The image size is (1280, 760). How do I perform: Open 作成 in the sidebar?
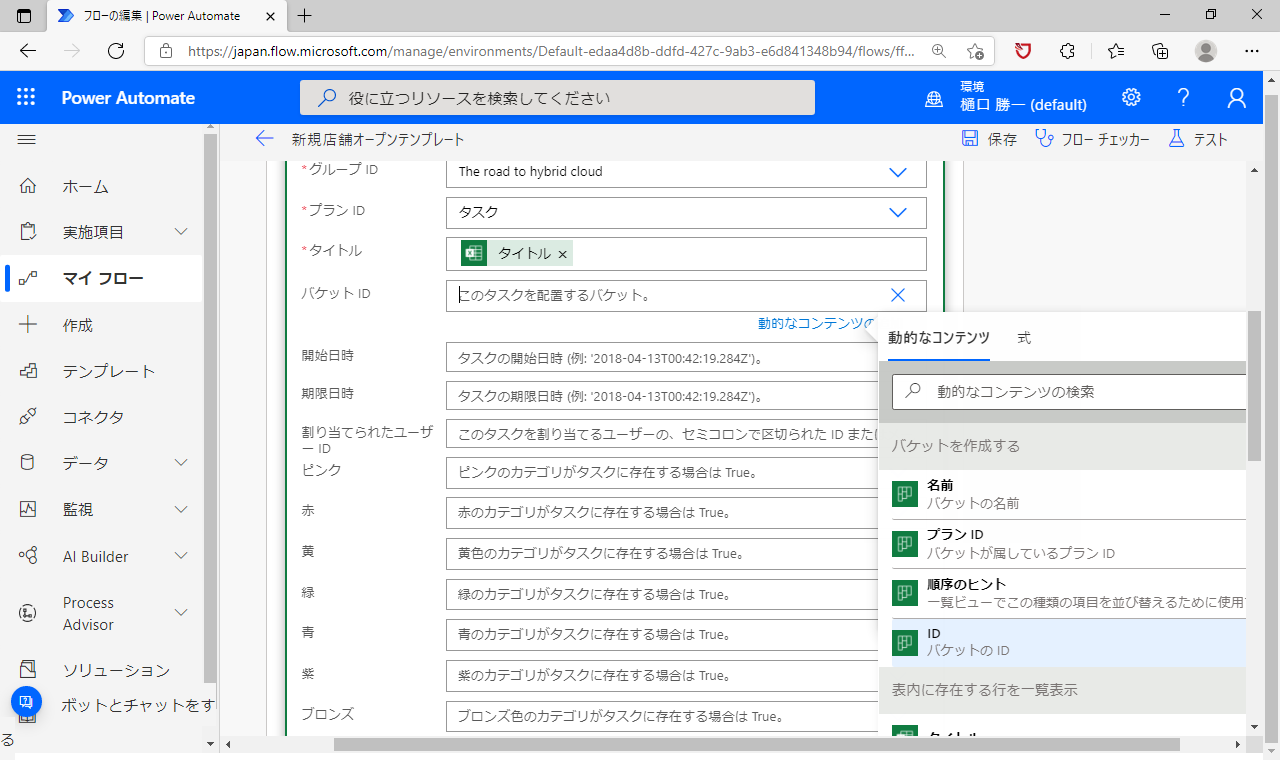(78, 325)
